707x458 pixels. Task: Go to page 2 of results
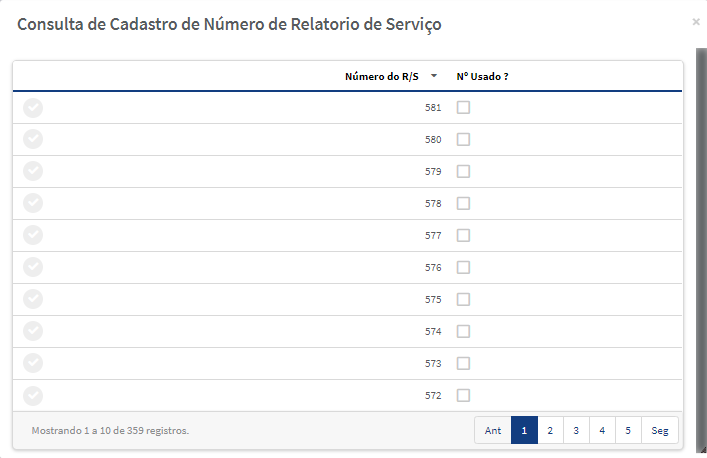click(x=550, y=431)
